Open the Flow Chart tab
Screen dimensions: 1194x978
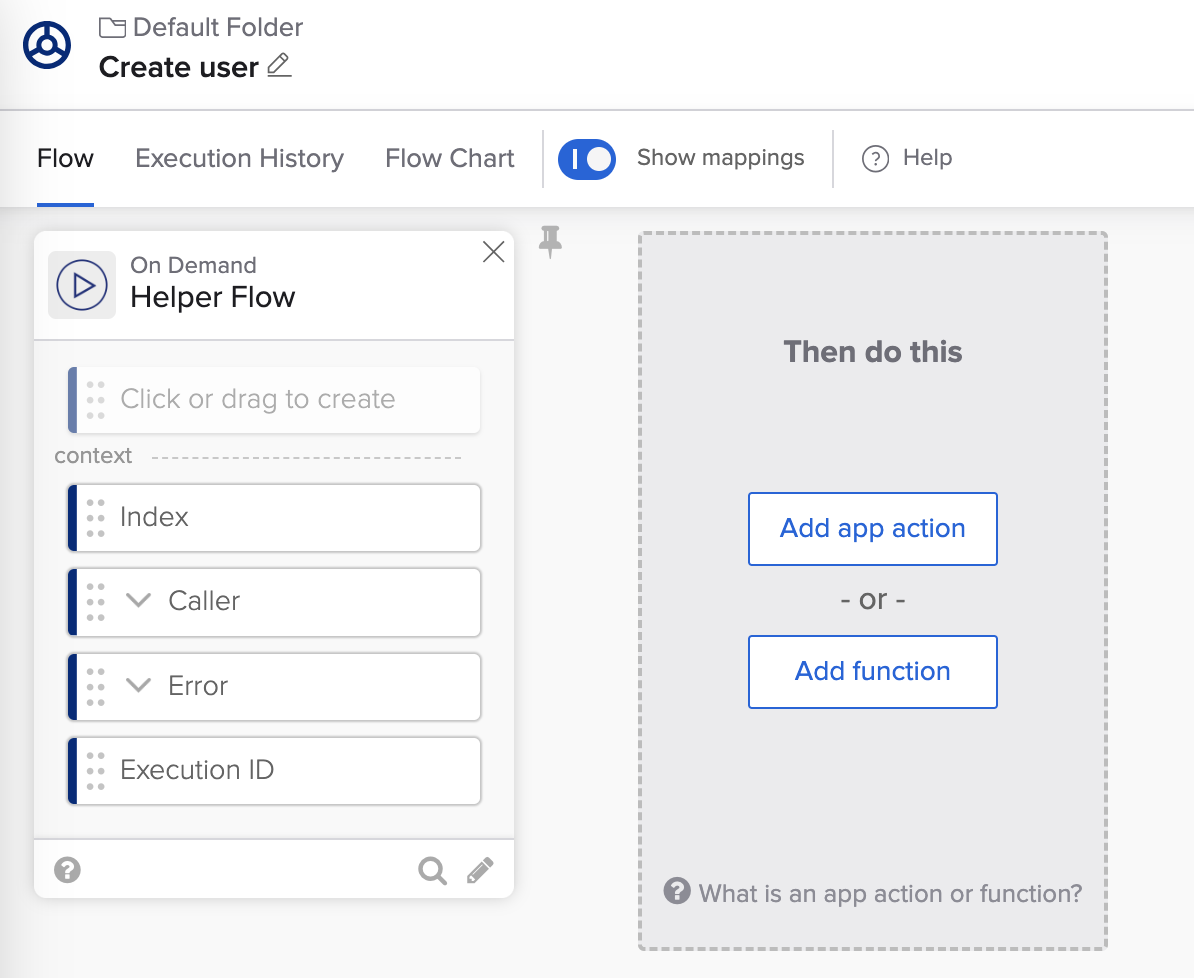tap(450, 159)
